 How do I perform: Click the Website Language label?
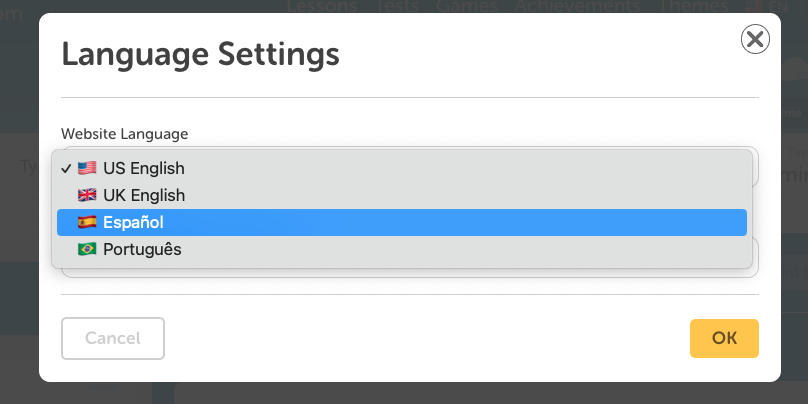click(125, 133)
